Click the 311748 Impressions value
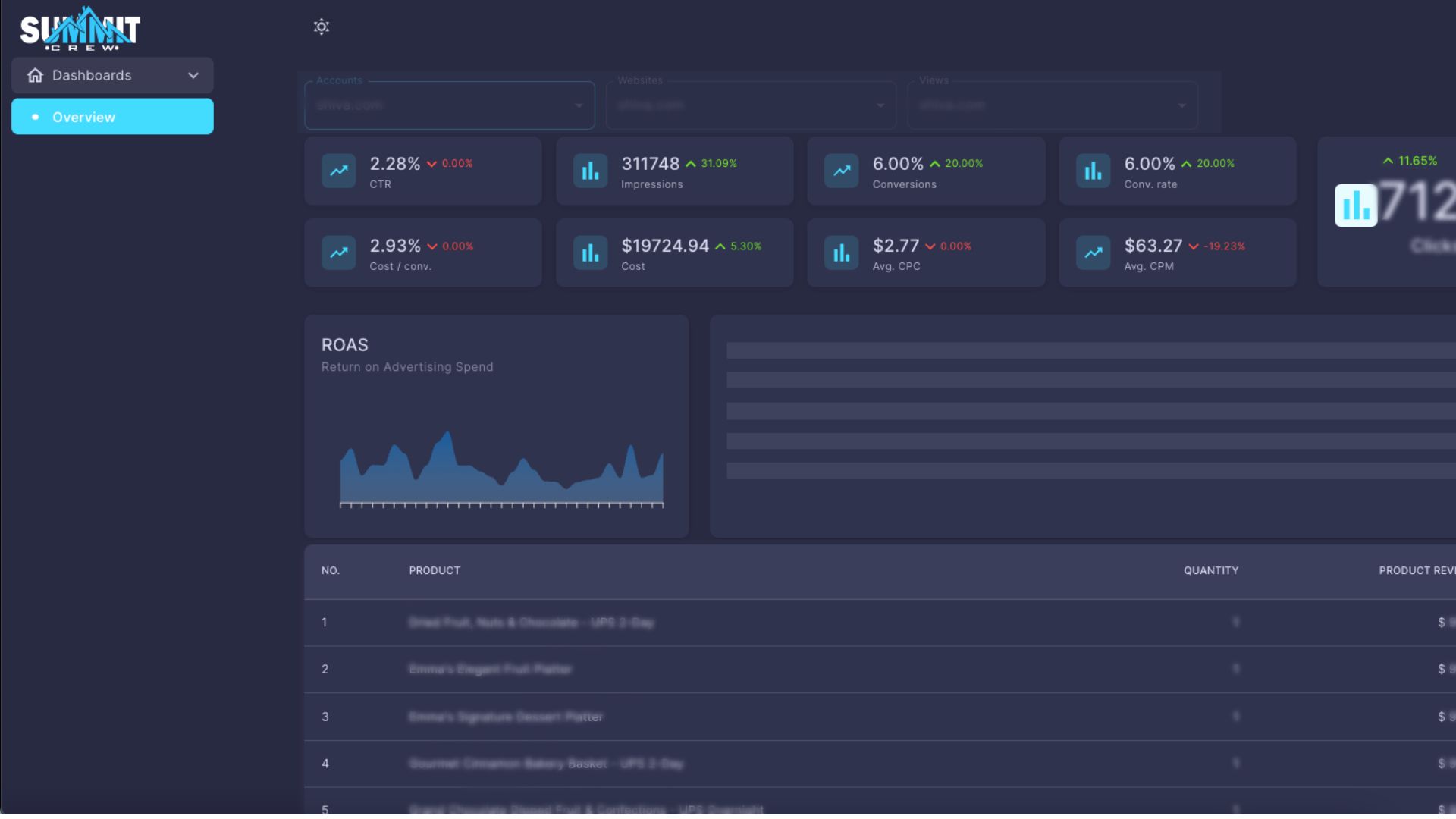Screen dimensions: 1456x819 click(x=651, y=164)
